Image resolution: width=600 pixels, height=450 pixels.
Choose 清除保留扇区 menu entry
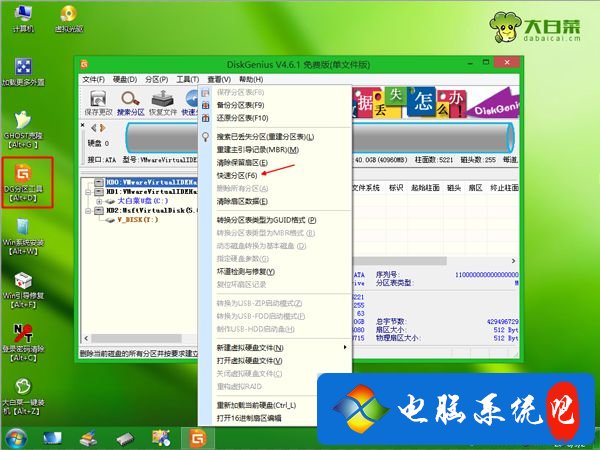(242, 163)
